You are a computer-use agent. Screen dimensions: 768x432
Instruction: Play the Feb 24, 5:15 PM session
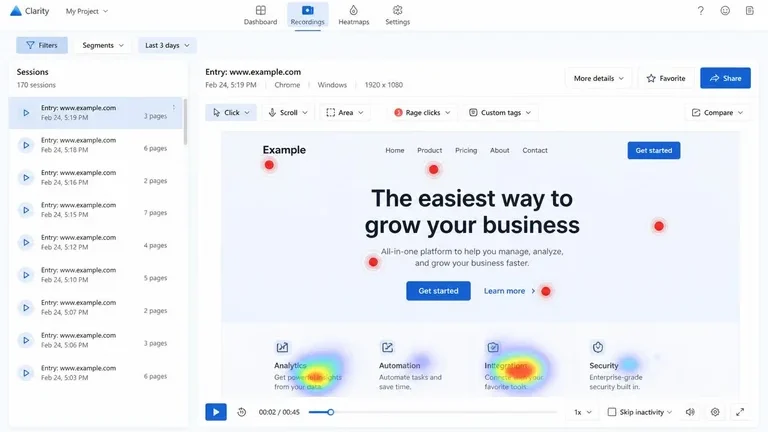pos(25,210)
